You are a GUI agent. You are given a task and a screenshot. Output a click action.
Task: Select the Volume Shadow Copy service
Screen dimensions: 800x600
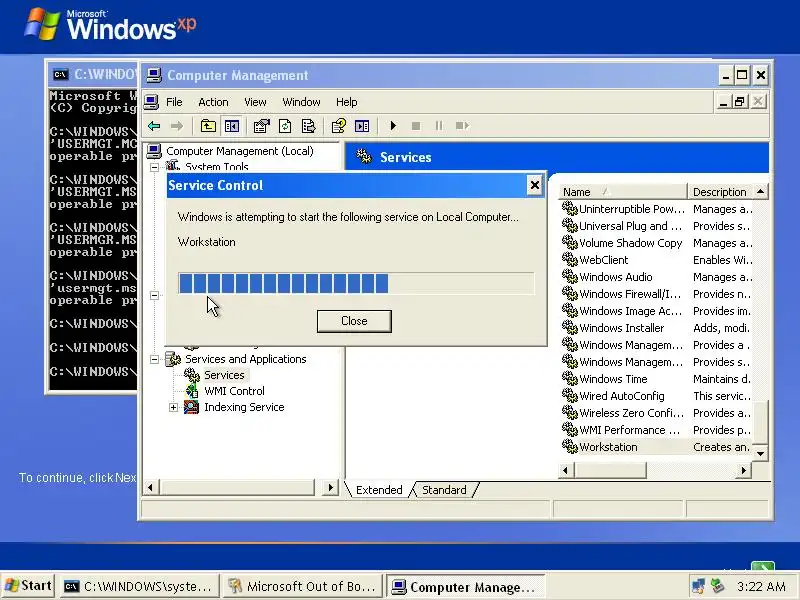pos(631,243)
